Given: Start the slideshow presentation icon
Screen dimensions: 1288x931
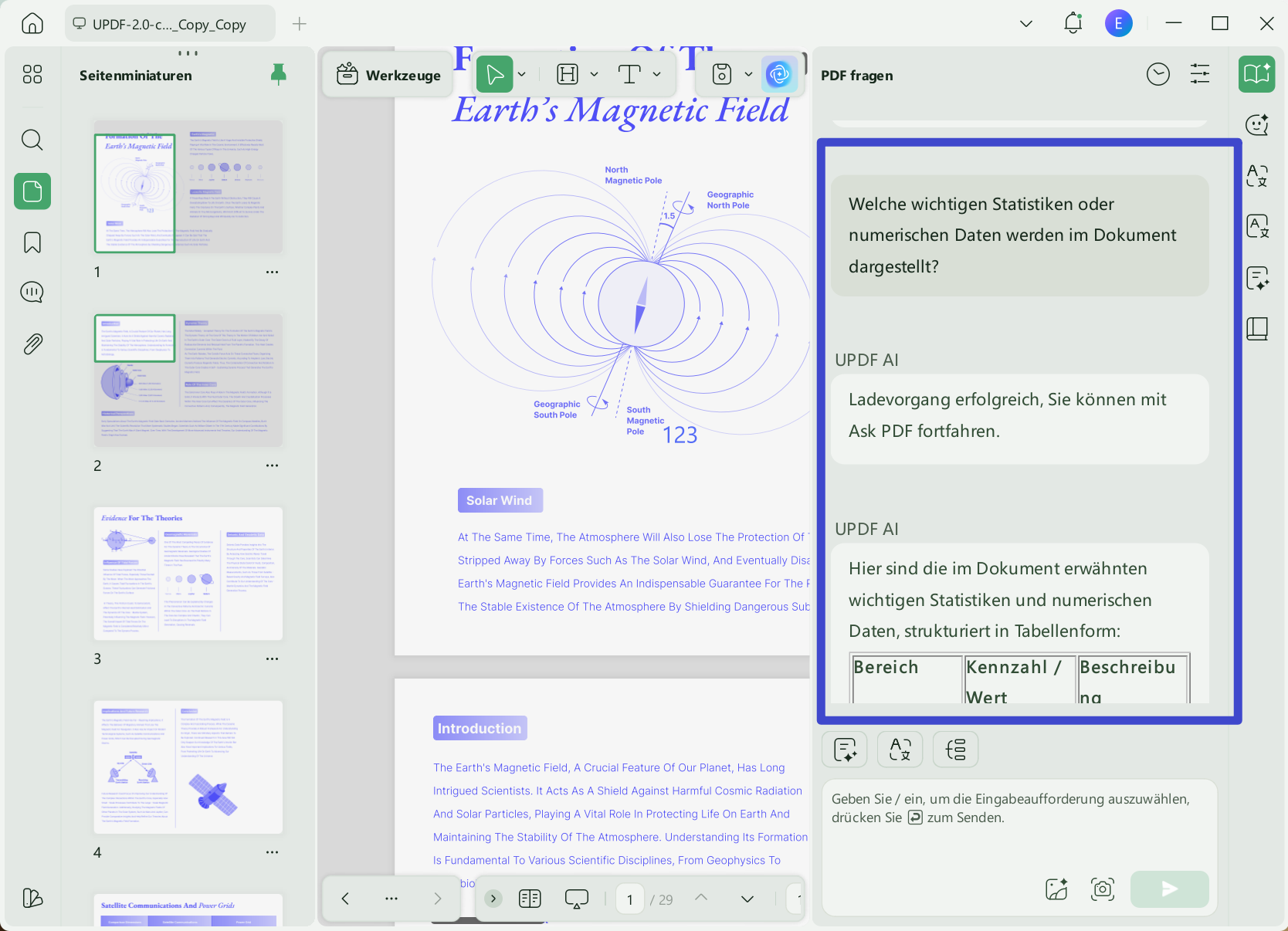Looking at the screenshot, I should click(577, 899).
